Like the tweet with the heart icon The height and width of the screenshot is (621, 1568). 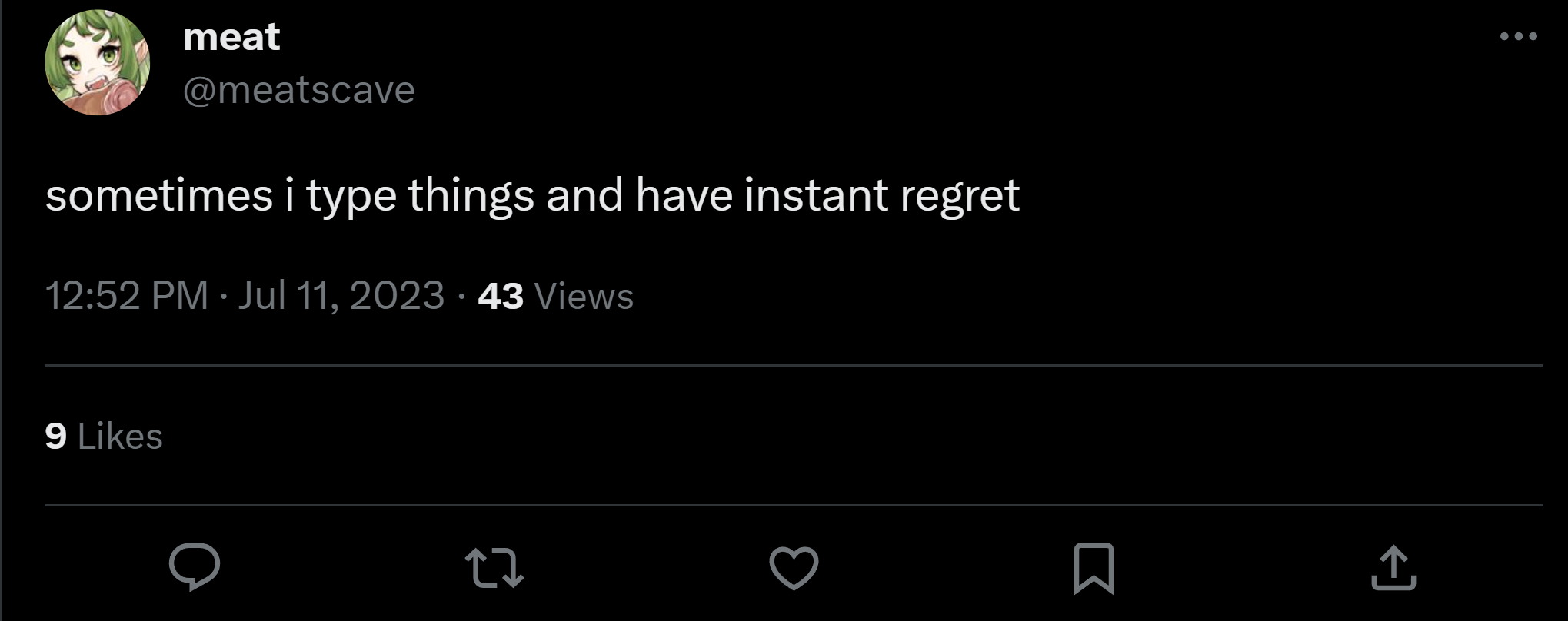794,568
